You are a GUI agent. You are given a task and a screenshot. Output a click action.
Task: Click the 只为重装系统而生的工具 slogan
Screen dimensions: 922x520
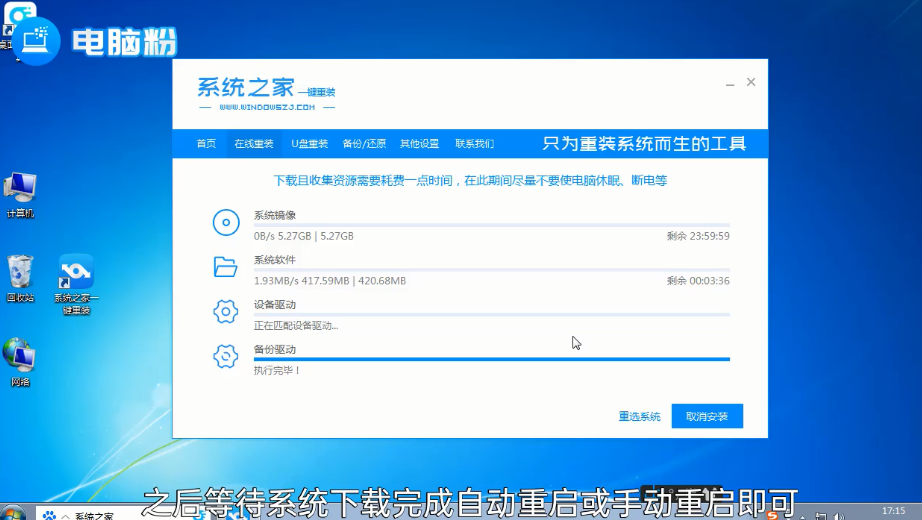644,144
